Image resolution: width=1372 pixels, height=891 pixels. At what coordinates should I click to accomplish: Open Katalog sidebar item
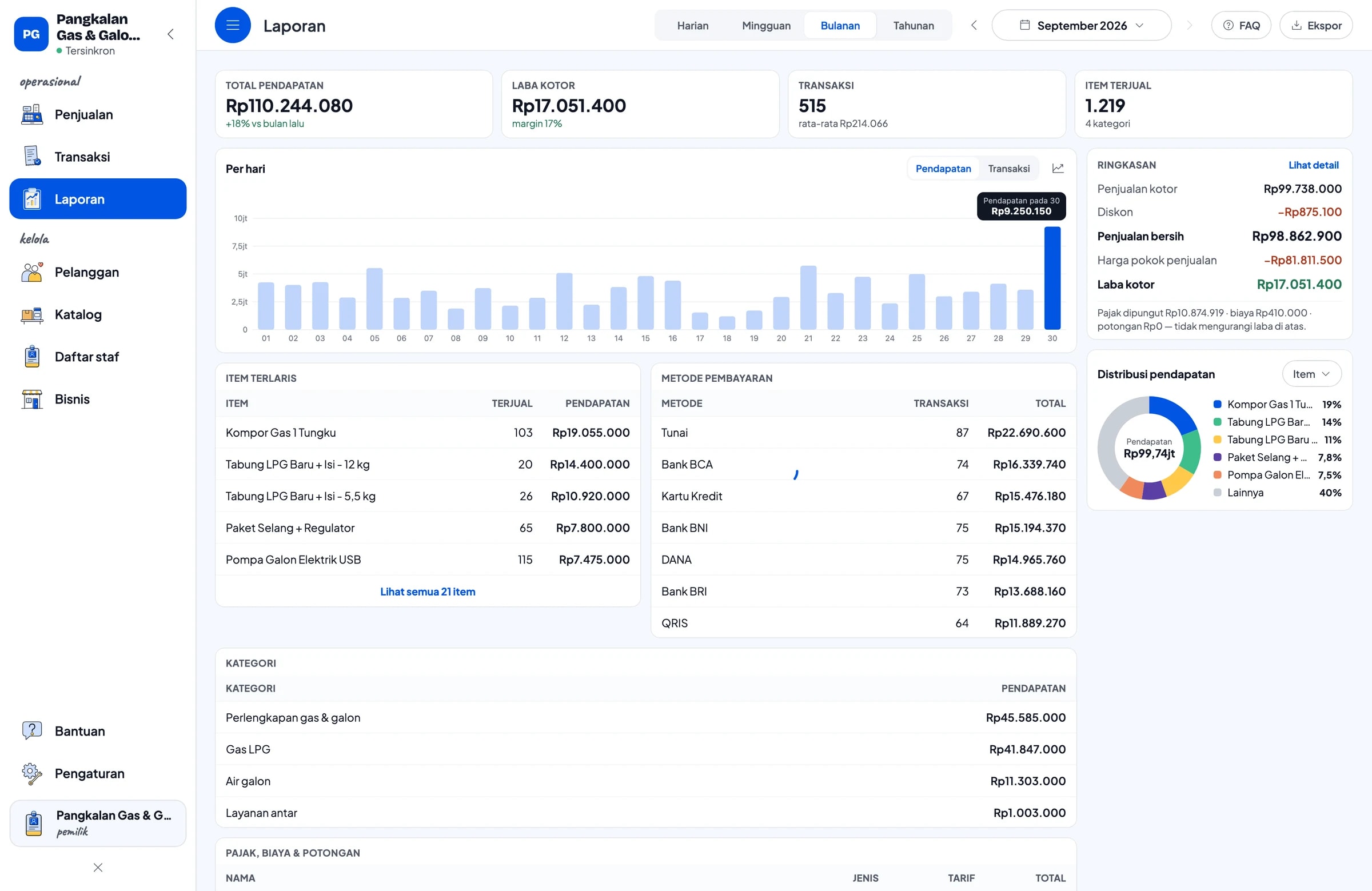click(x=98, y=315)
